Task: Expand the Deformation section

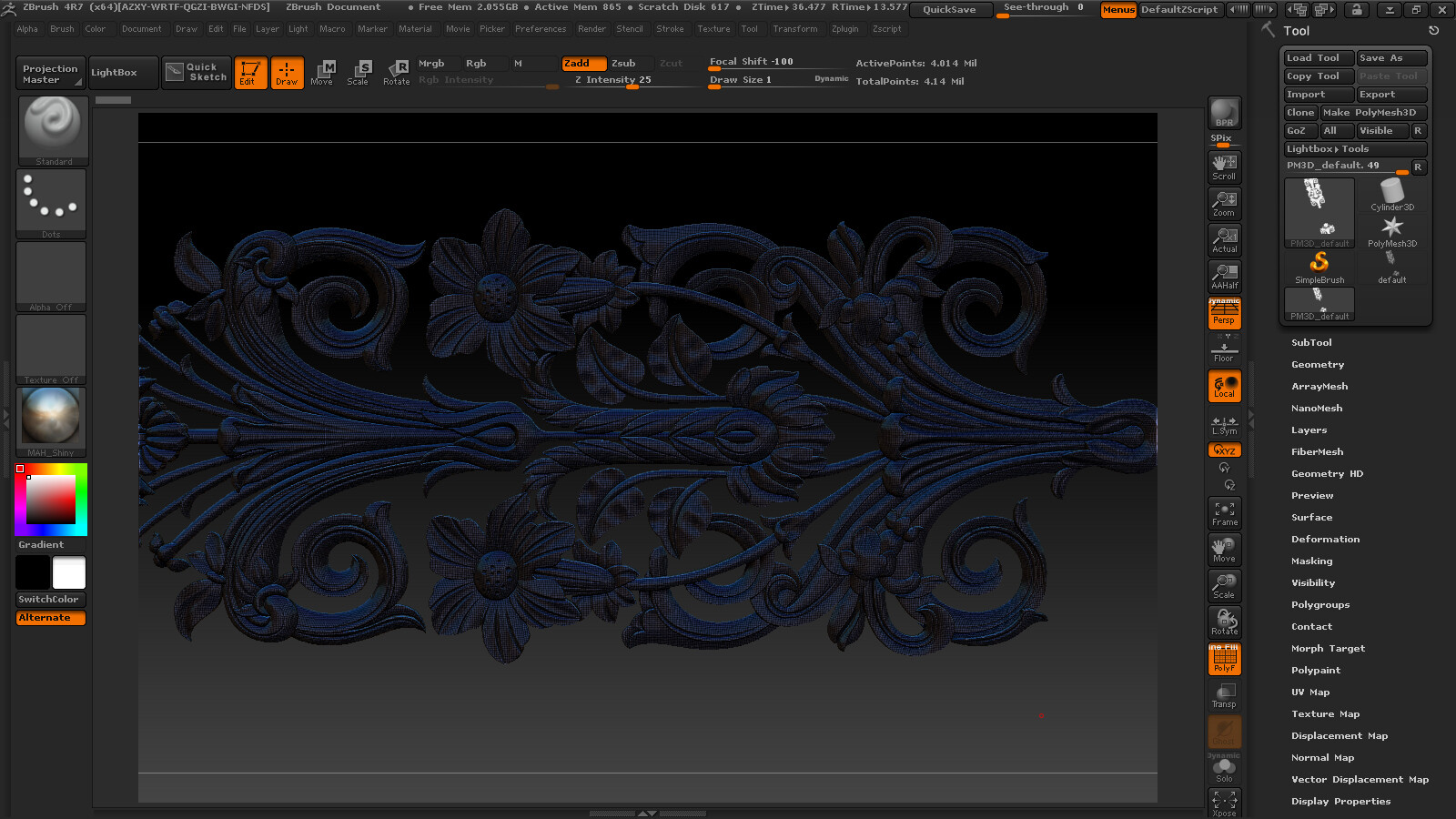Action: pos(1325,540)
